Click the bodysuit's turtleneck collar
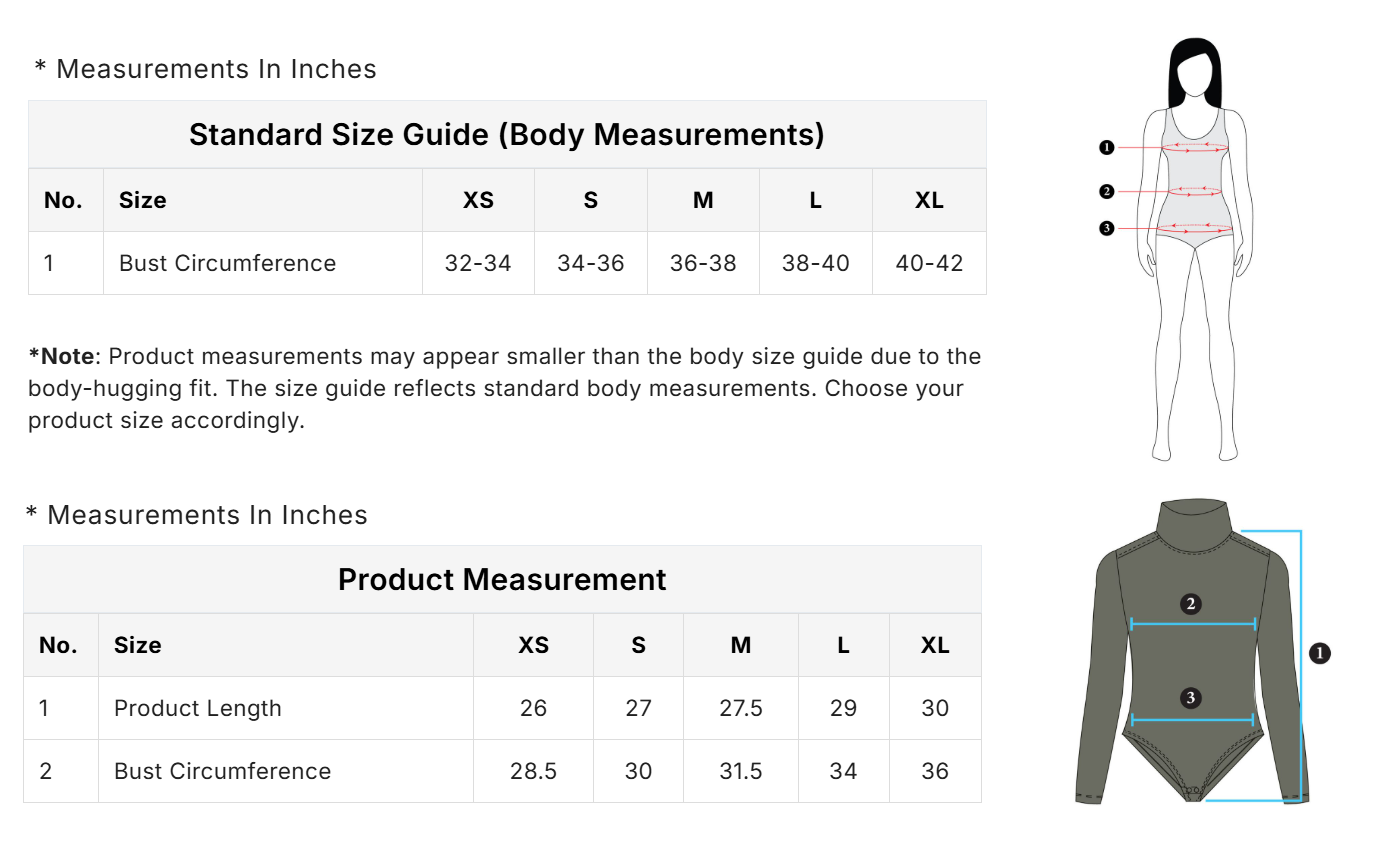Image resolution: width=1382 pixels, height=858 pixels. (1193, 522)
